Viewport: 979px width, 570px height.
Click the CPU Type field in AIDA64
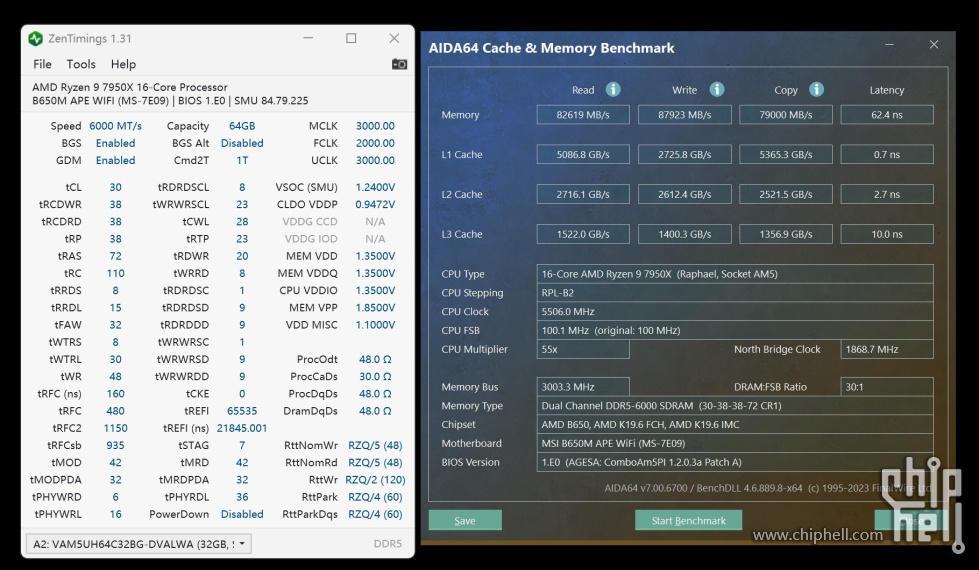(735, 274)
